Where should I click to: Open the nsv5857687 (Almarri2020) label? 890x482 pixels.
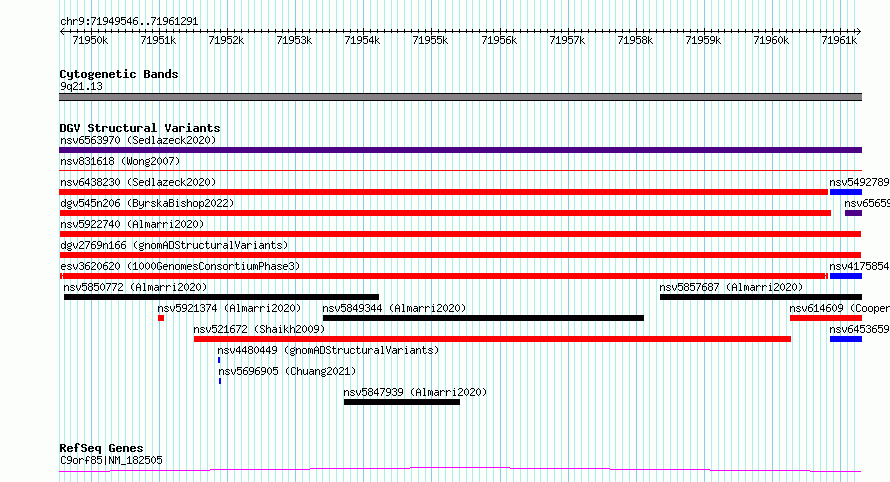coord(731,287)
